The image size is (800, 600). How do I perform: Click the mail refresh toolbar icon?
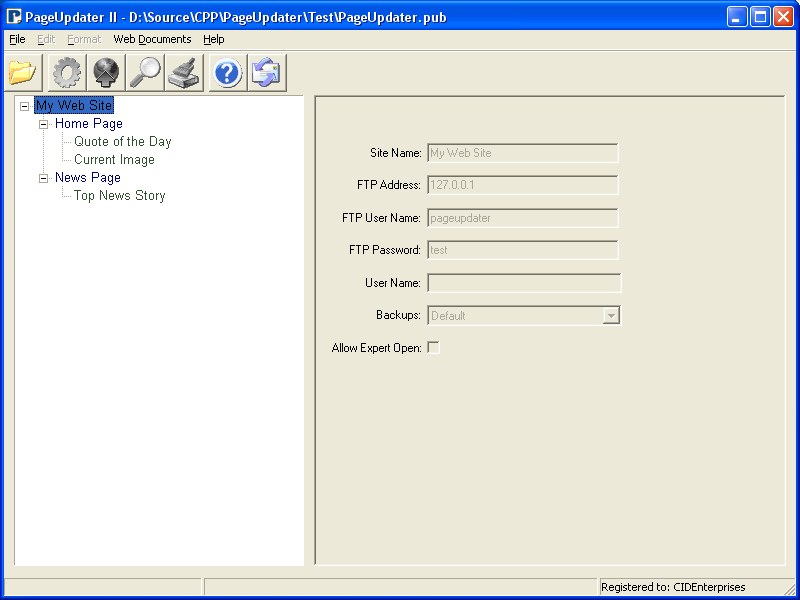point(267,73)
